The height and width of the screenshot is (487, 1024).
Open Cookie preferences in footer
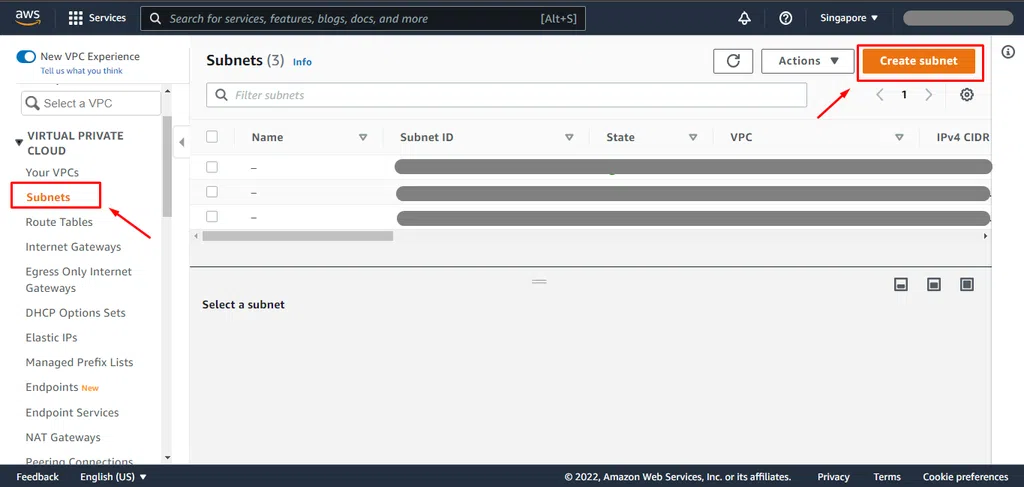point(965,477)
